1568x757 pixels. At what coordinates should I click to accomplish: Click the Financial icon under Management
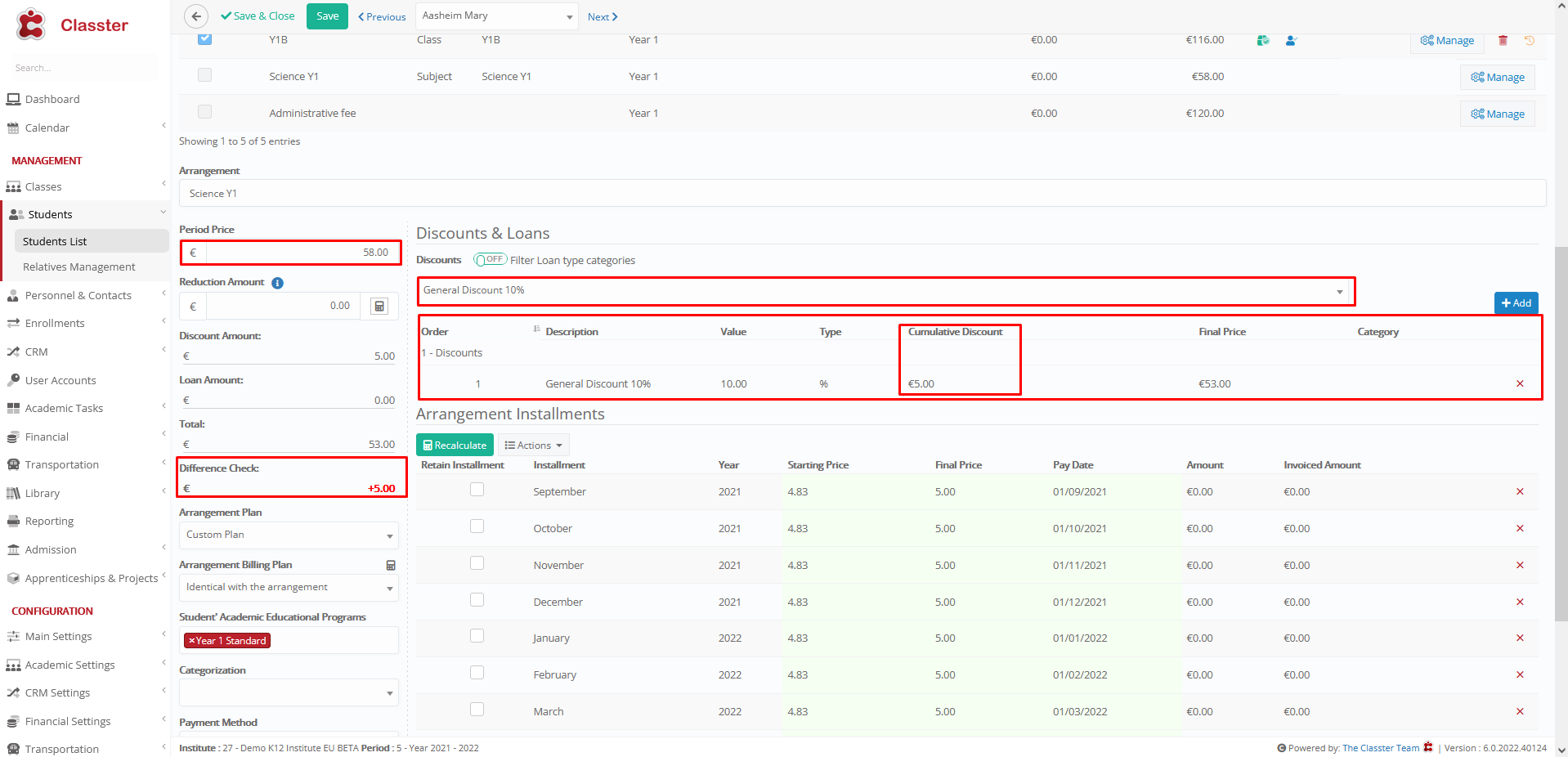13,437
